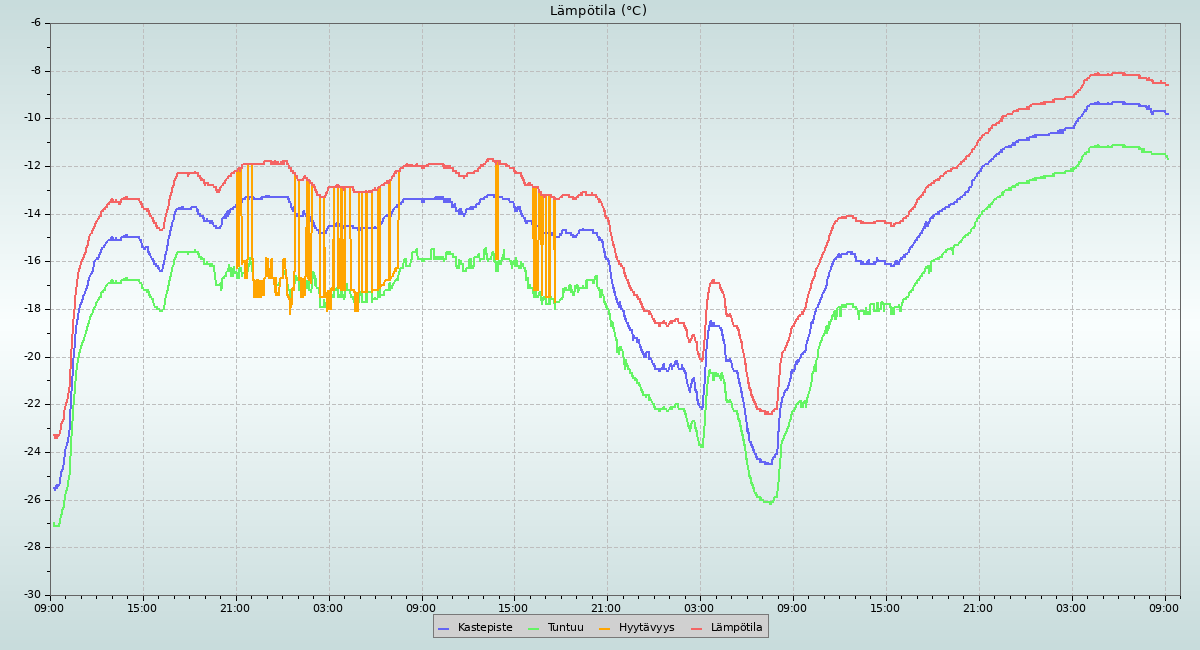Click the -22 y-axis tick label
This screenshot has width=1200, height=650.
pos(31,404)
